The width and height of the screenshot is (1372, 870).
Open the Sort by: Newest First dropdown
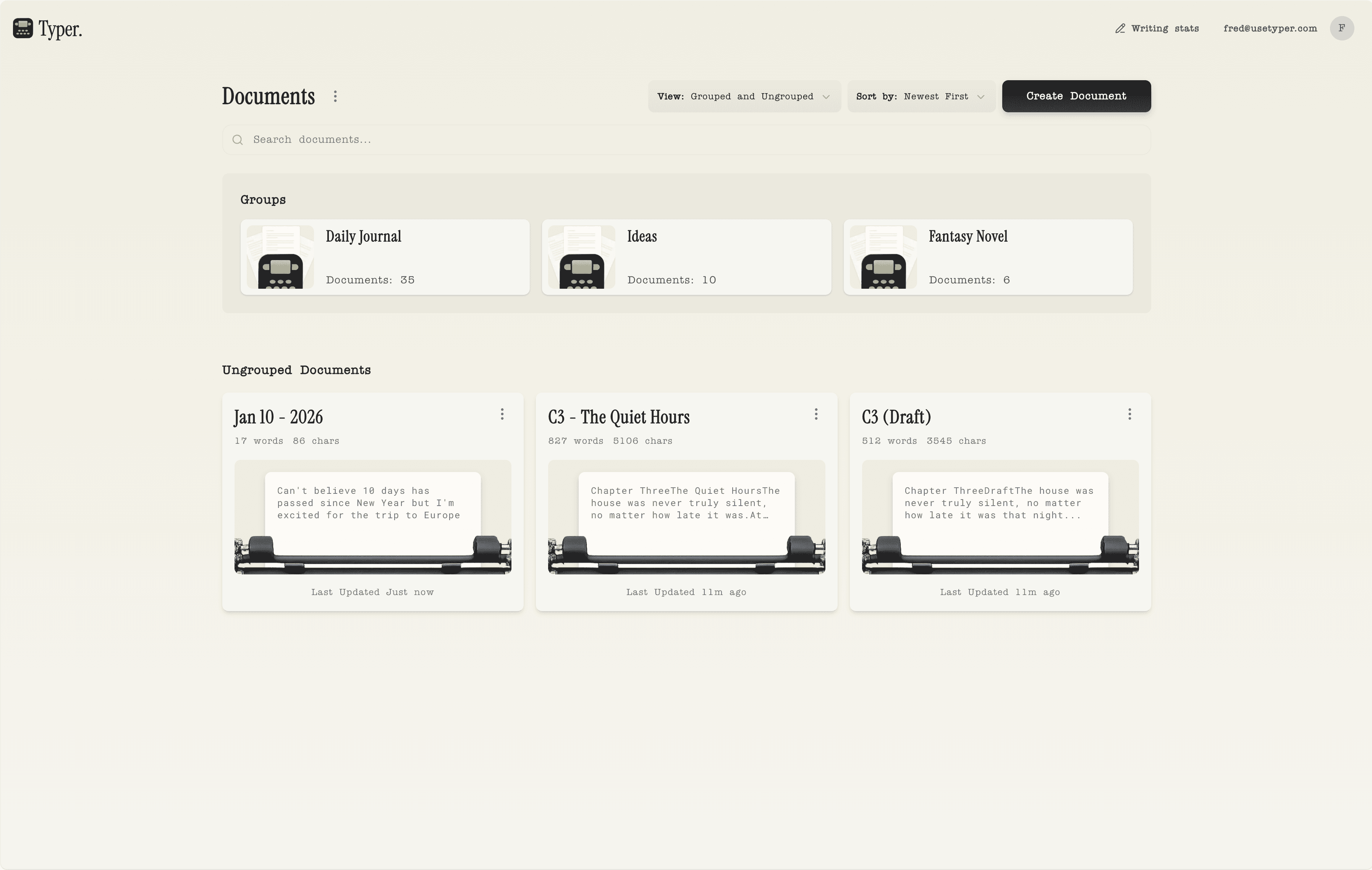click(921, 96)
